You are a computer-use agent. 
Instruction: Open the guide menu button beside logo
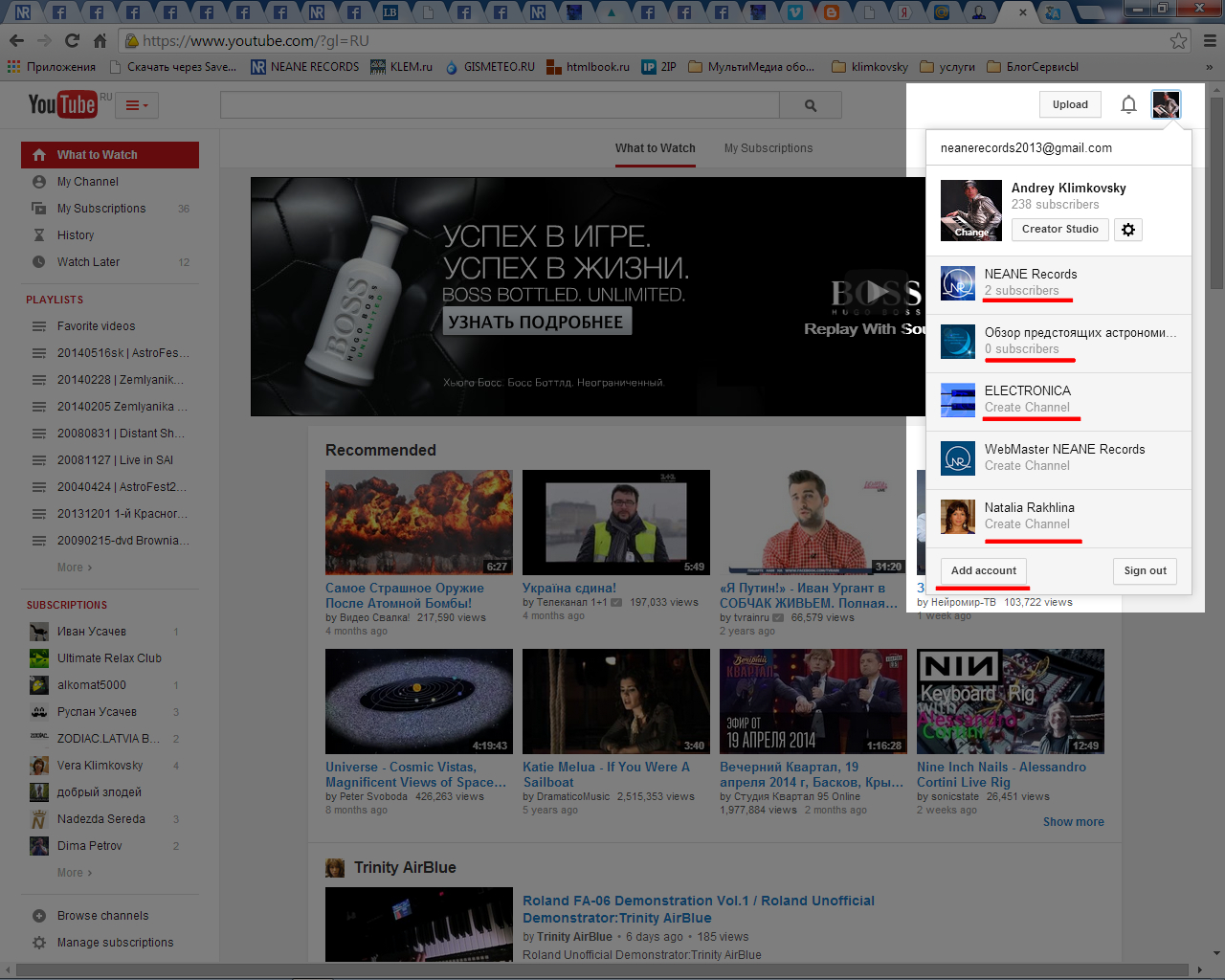coord(138,105)
